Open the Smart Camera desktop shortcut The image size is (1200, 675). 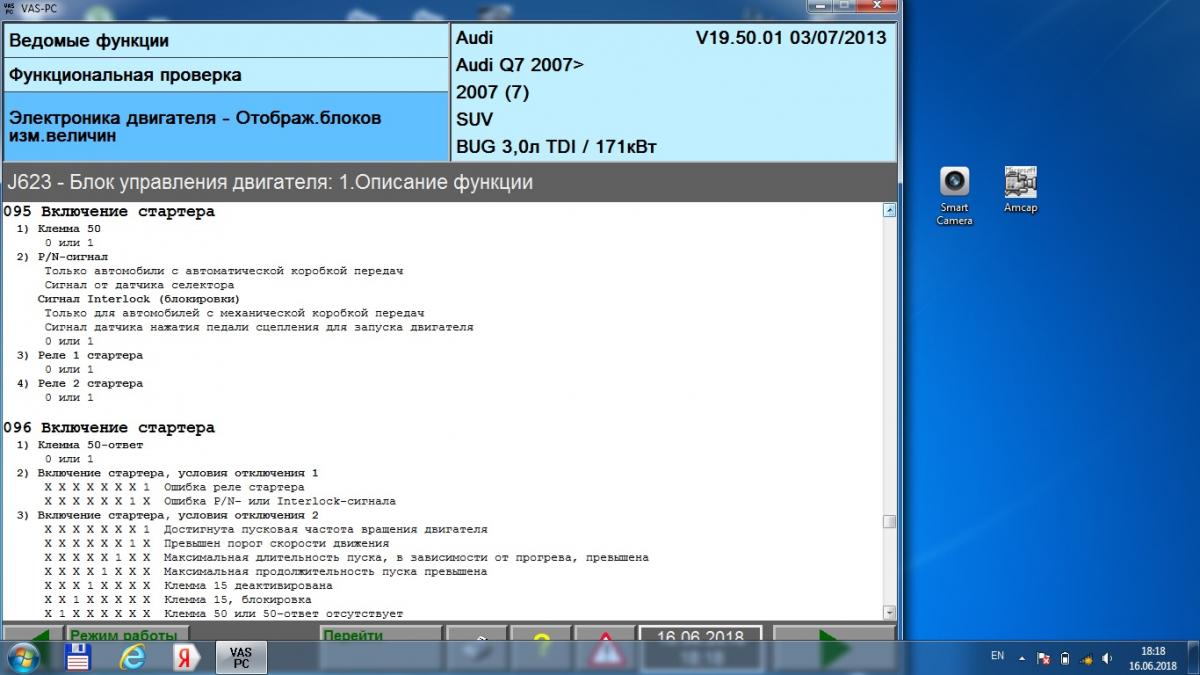[954, 195]
